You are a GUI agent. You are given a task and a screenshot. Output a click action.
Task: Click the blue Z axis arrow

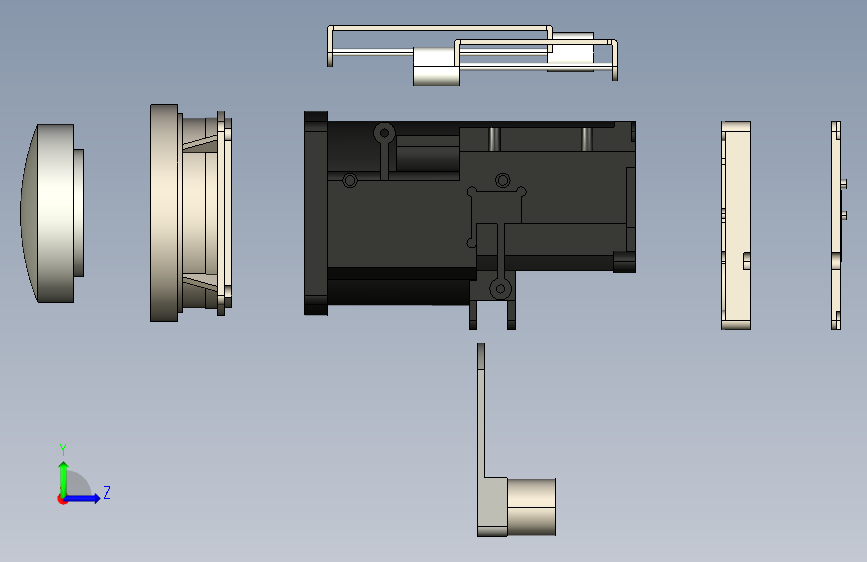(x=84, y=498)
